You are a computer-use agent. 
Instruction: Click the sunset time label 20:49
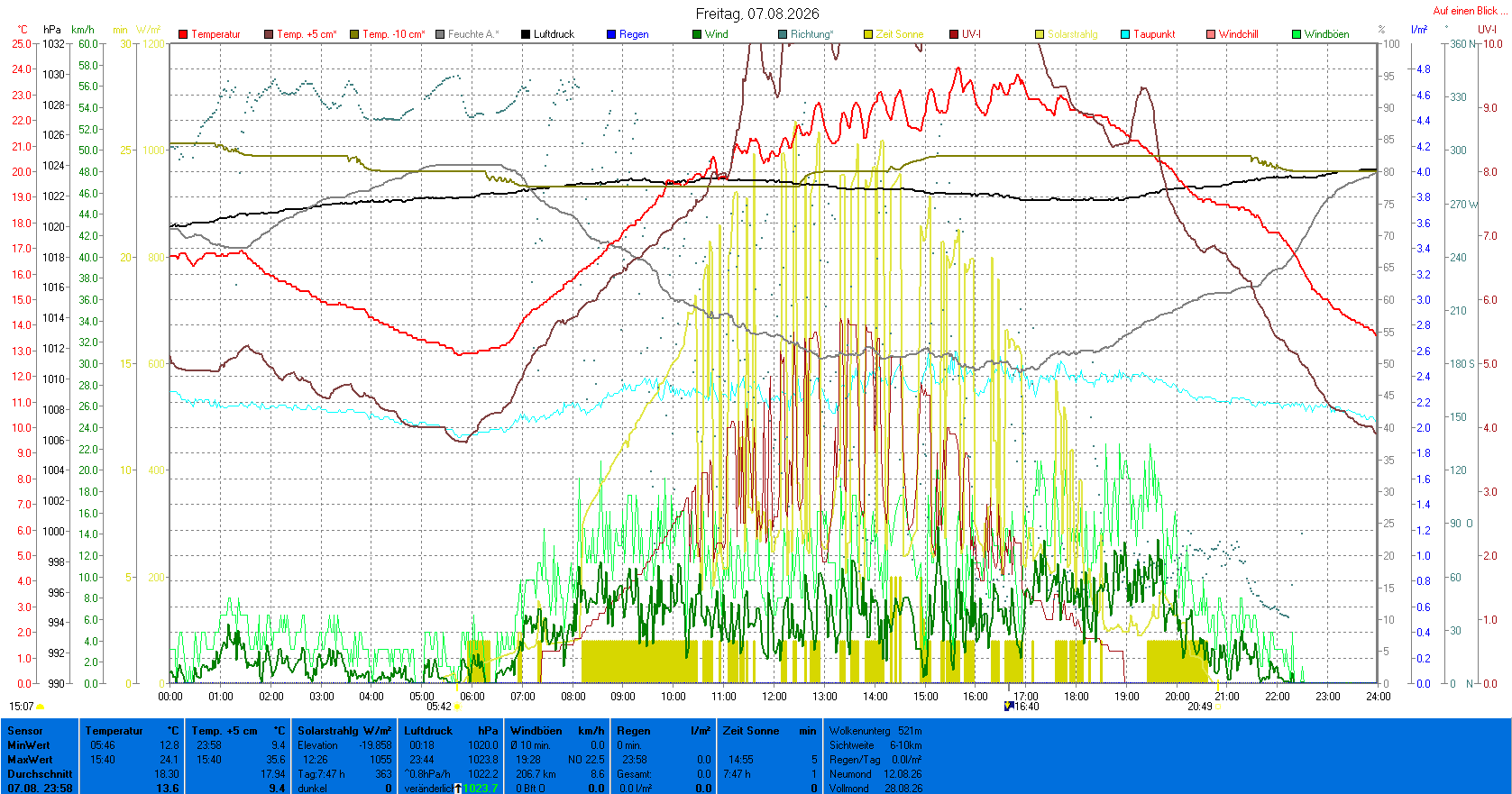point(1199,707)
